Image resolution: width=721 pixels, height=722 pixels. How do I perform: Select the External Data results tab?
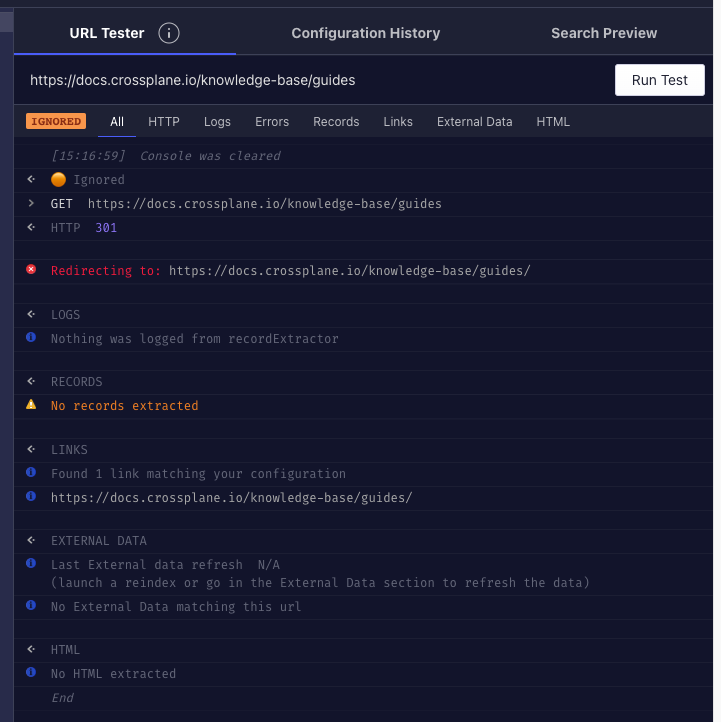pos(474,122)
